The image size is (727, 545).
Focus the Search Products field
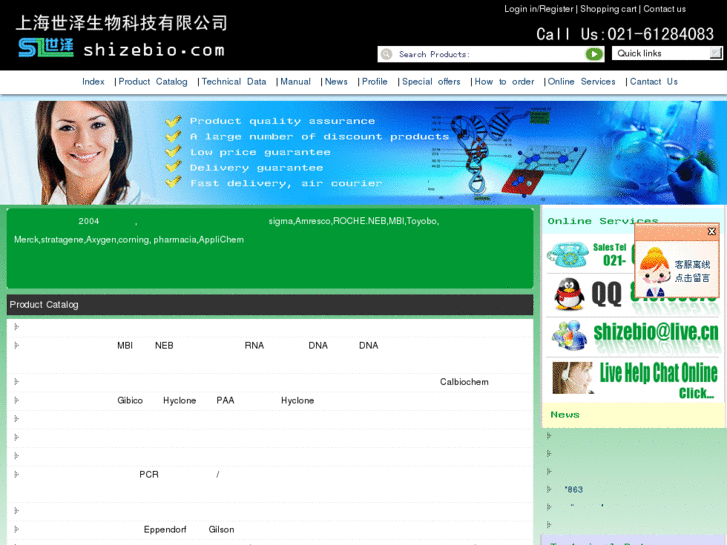pyautogui.click(x=490, y=54)
